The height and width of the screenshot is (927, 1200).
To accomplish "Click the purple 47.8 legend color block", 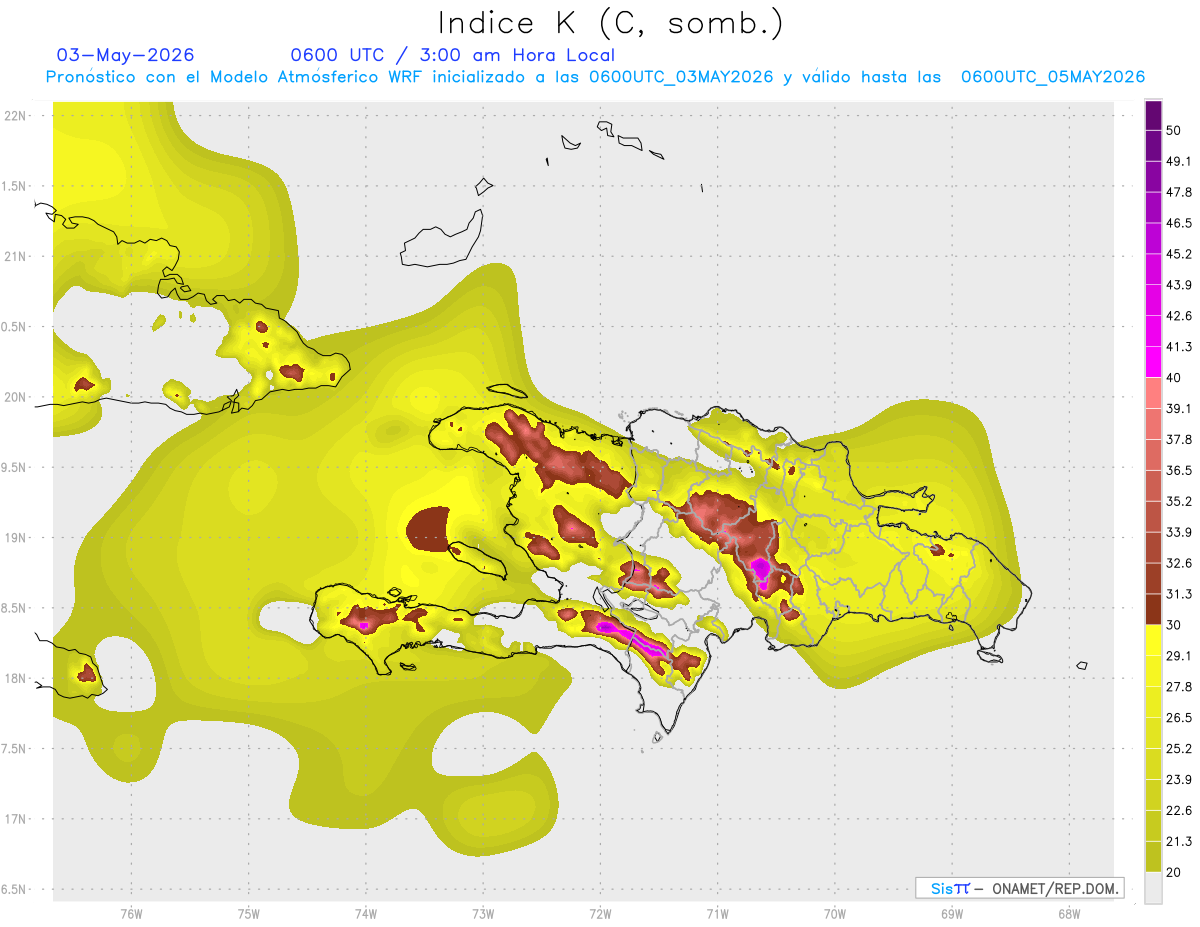I will pos(1153,177).
